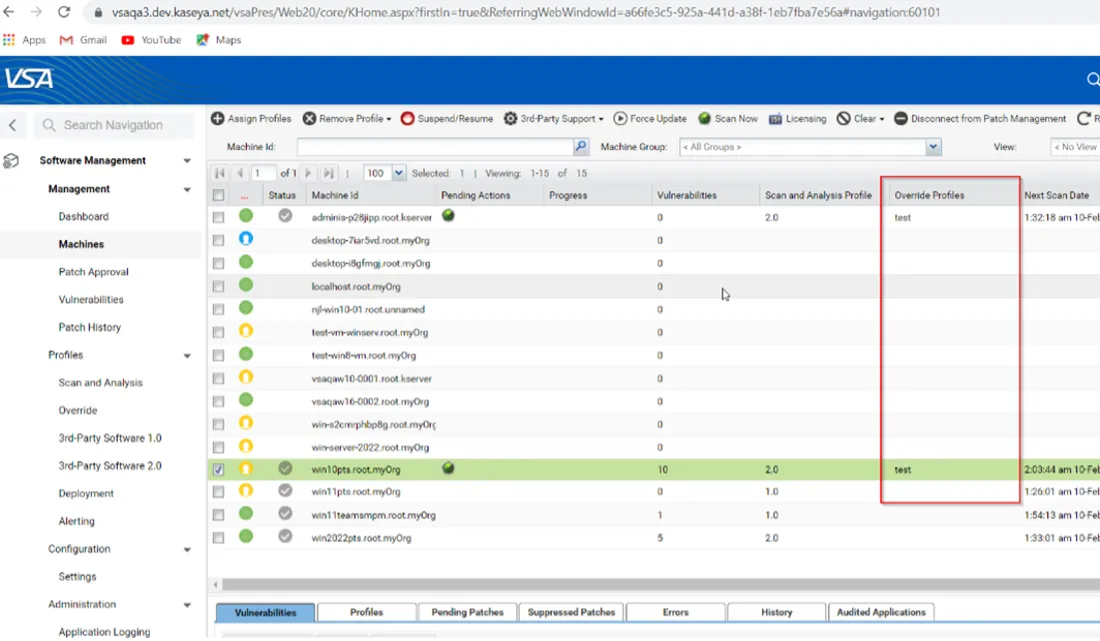Expand the Remove Profile dropdown menu
1100x641 pixels.
tap(388, 119)
